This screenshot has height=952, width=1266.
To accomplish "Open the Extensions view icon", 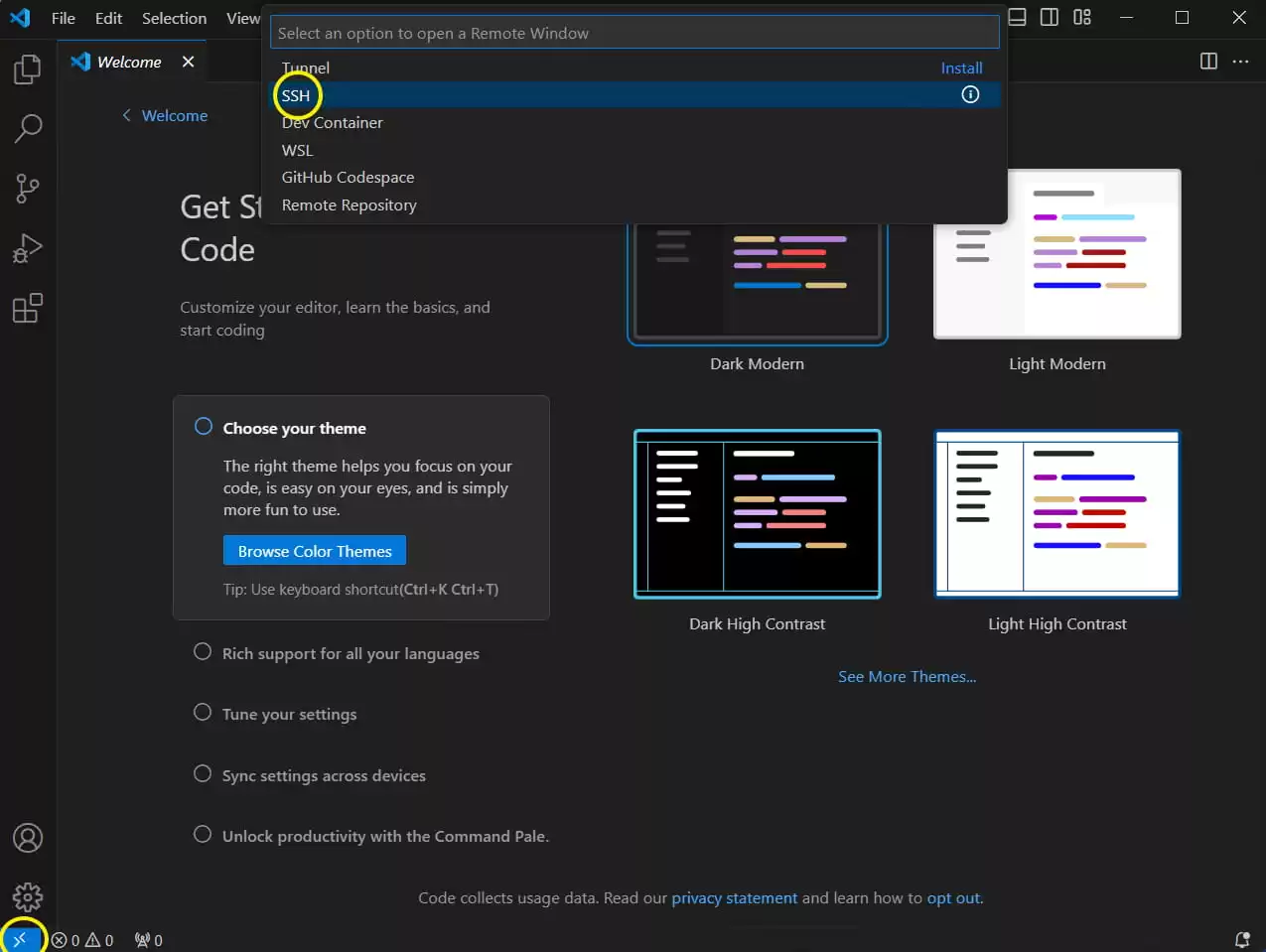I will coord(28,308).
